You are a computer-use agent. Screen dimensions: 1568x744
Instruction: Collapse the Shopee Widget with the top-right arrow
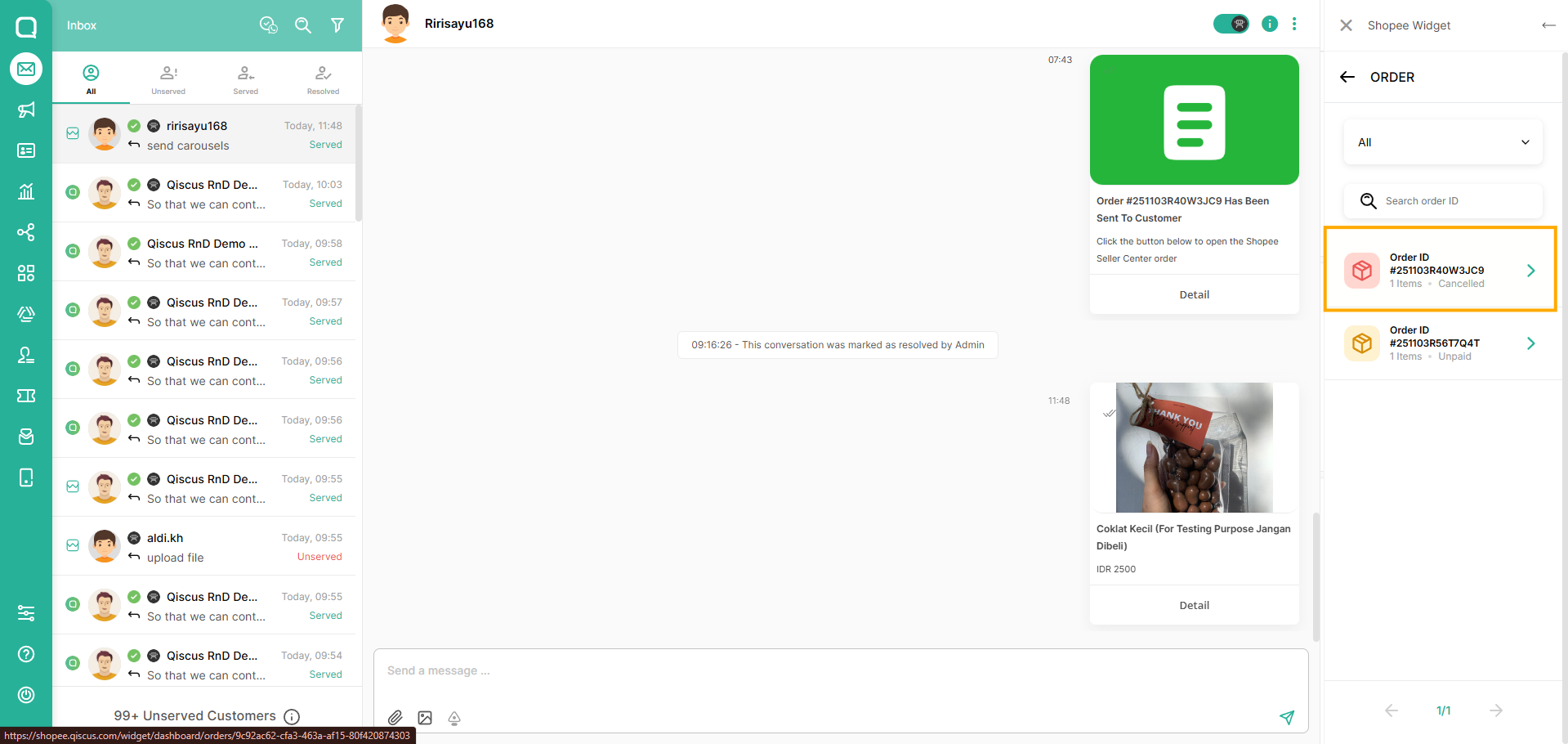point(1548,25)
